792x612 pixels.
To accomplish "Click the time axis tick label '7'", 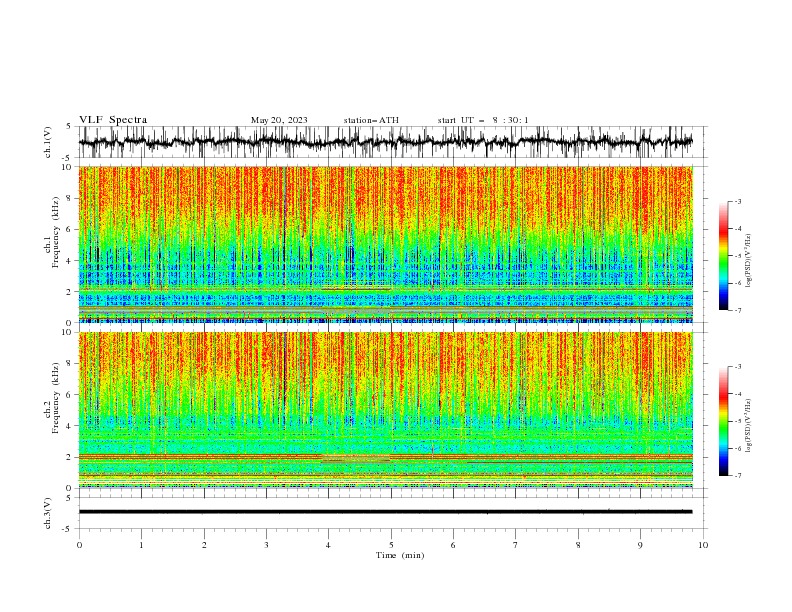I will click(516, 545).
